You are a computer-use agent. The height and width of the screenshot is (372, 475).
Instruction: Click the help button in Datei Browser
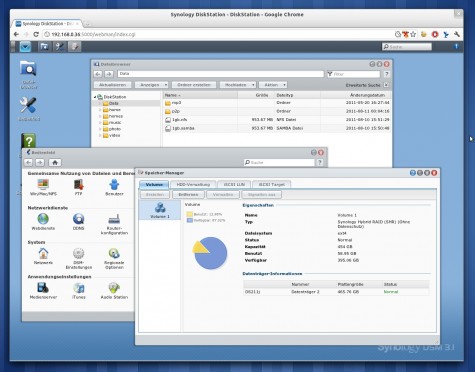[x=386, y=74]
